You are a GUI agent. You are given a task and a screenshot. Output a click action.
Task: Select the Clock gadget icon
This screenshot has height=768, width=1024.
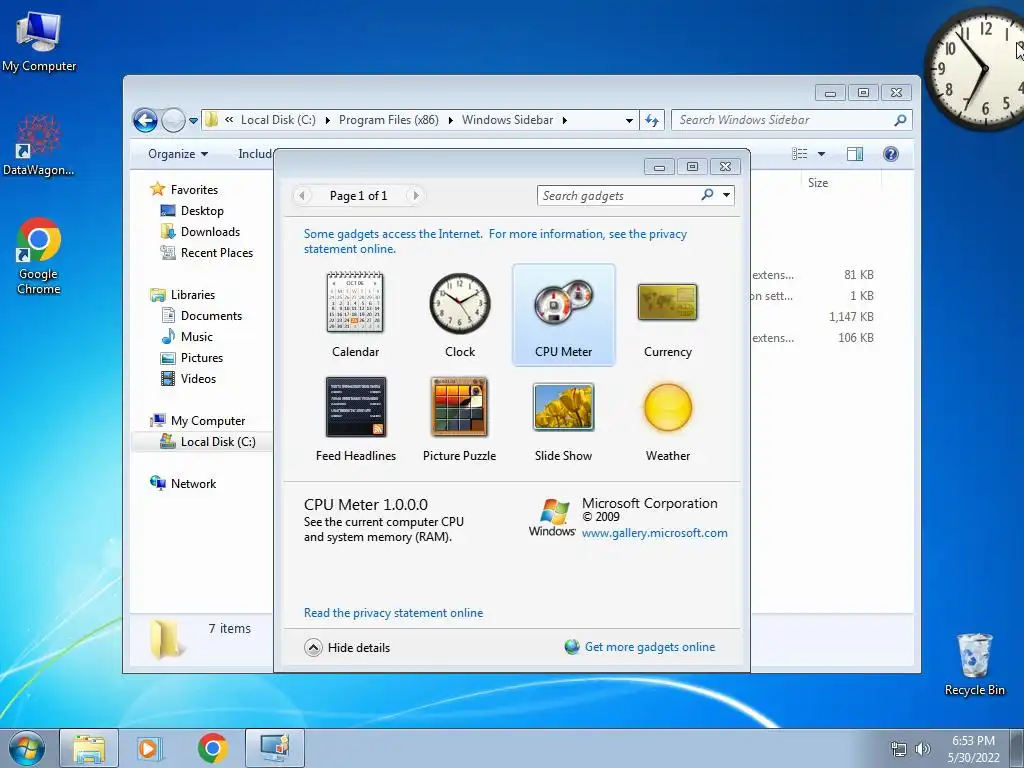(460, 304)
